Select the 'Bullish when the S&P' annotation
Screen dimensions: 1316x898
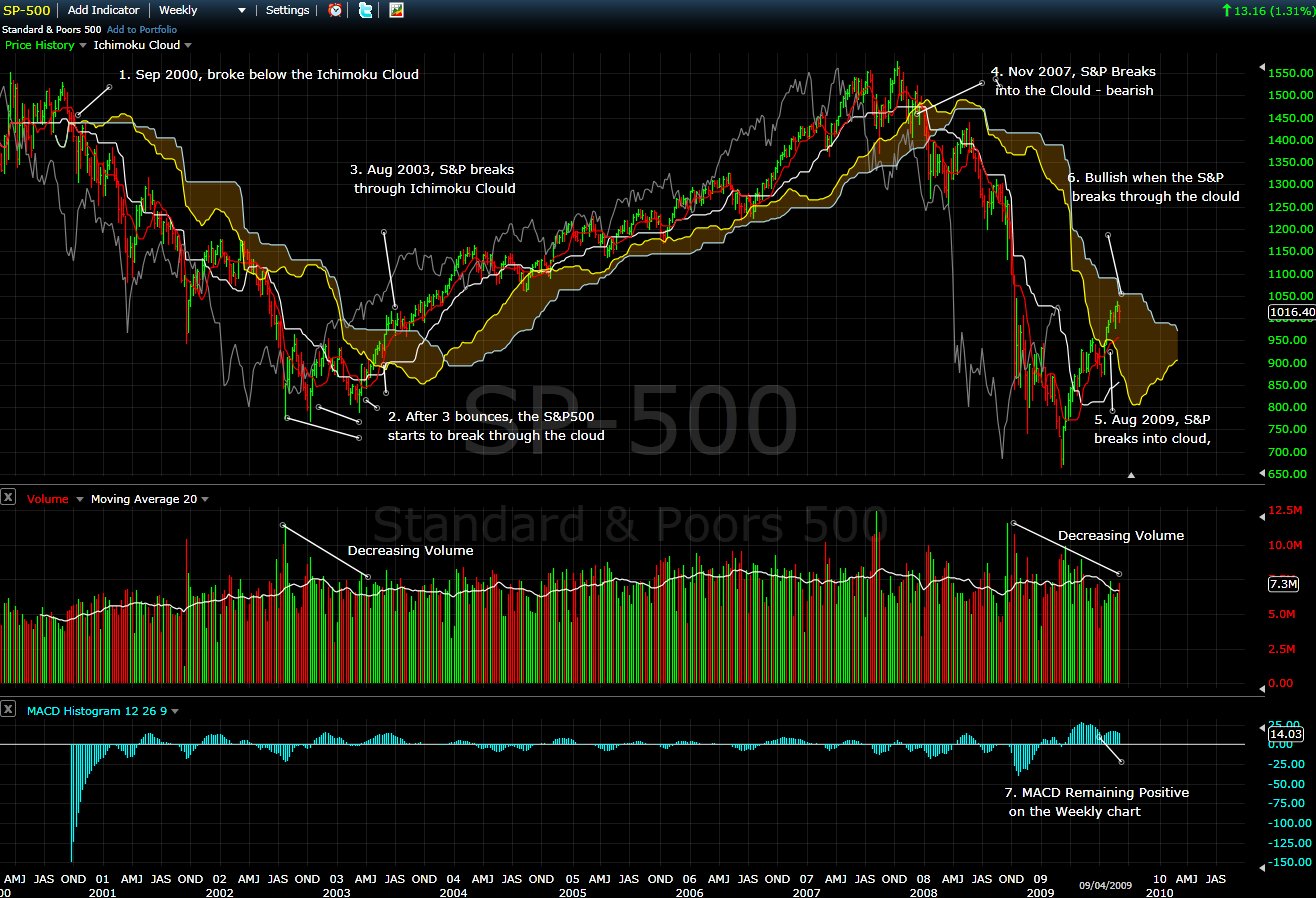click(1155, 186)
